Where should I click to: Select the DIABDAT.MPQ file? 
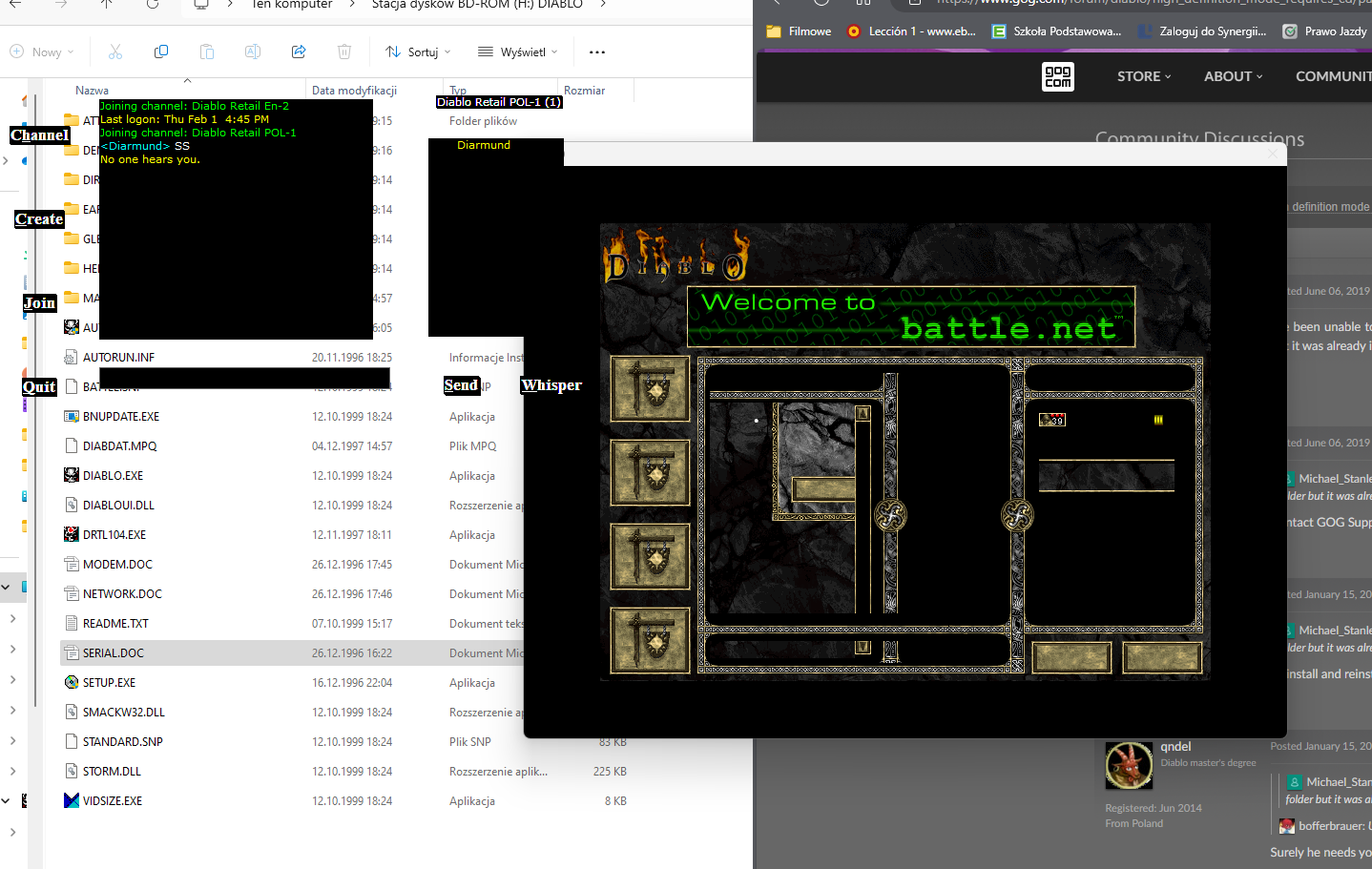tap(120, 445)
